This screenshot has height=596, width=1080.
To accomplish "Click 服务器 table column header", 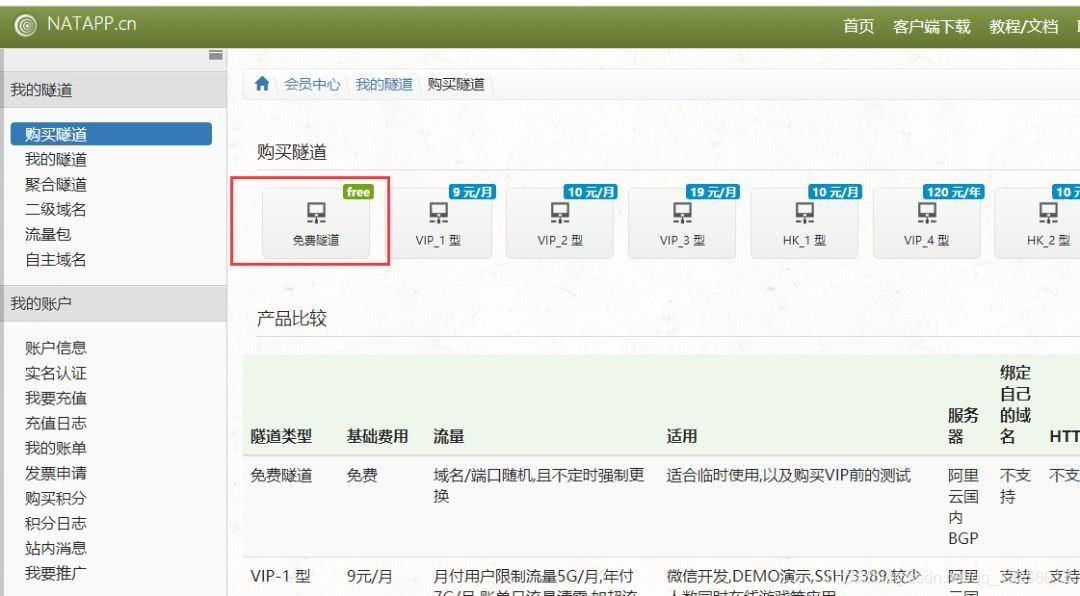I will pos(963,425).
